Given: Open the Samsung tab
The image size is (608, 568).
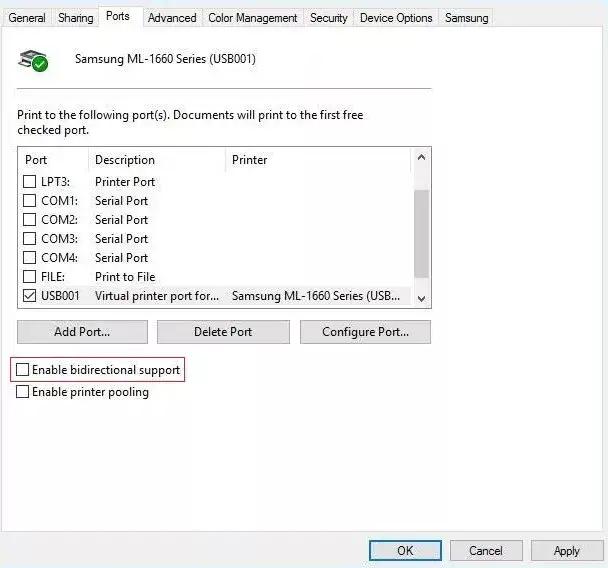Looking at the screenshot, I should point(466,18).
